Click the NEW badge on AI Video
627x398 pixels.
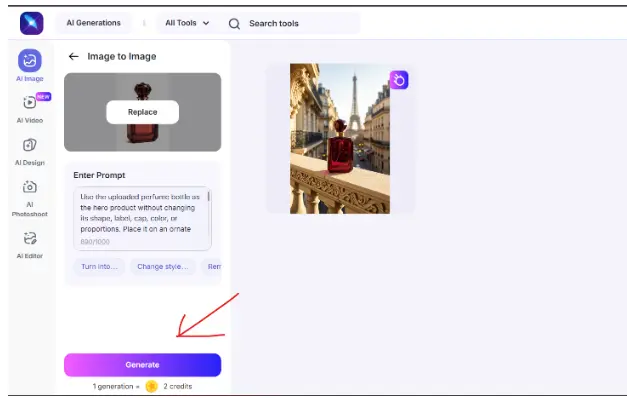[43, 97]
